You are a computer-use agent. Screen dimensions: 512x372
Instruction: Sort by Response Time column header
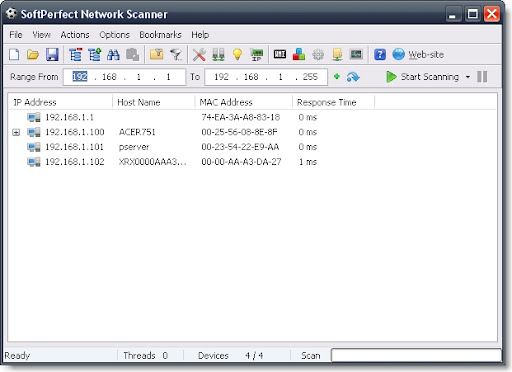pyautogui.click(x=333, y=102)
